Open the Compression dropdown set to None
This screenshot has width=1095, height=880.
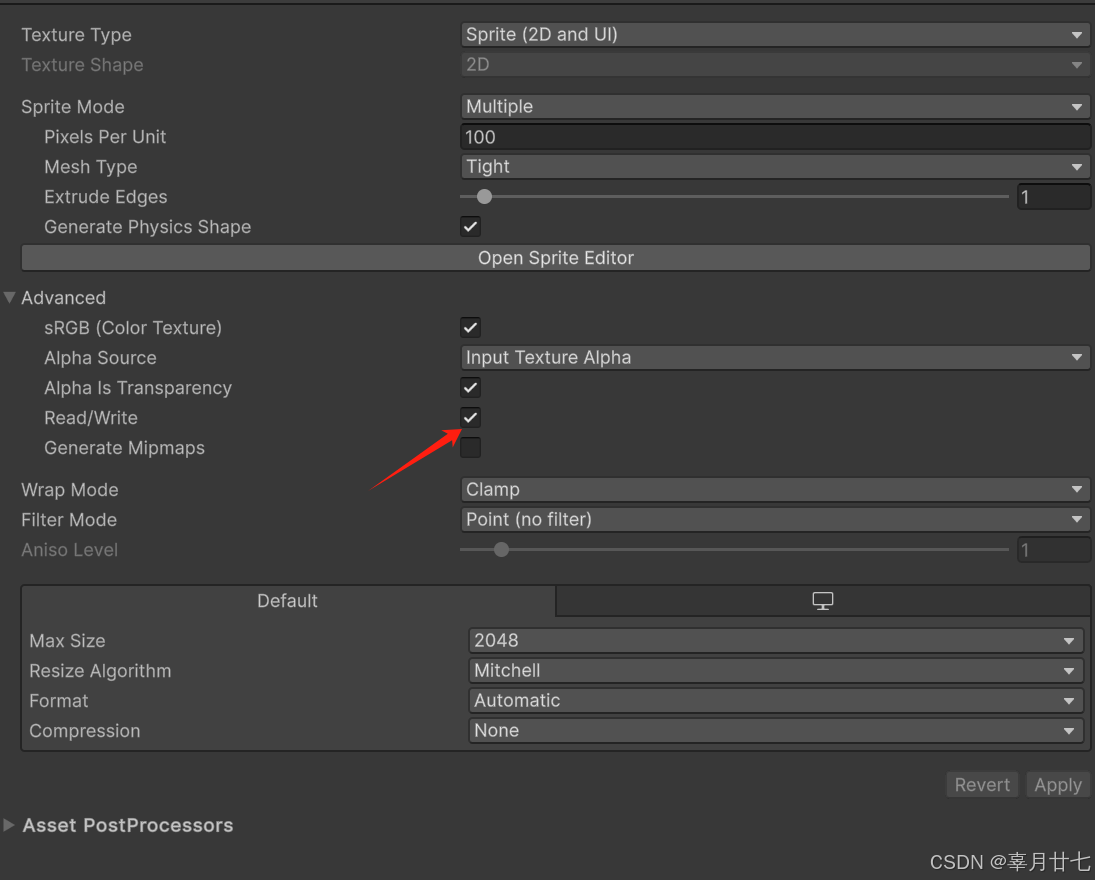775,730
